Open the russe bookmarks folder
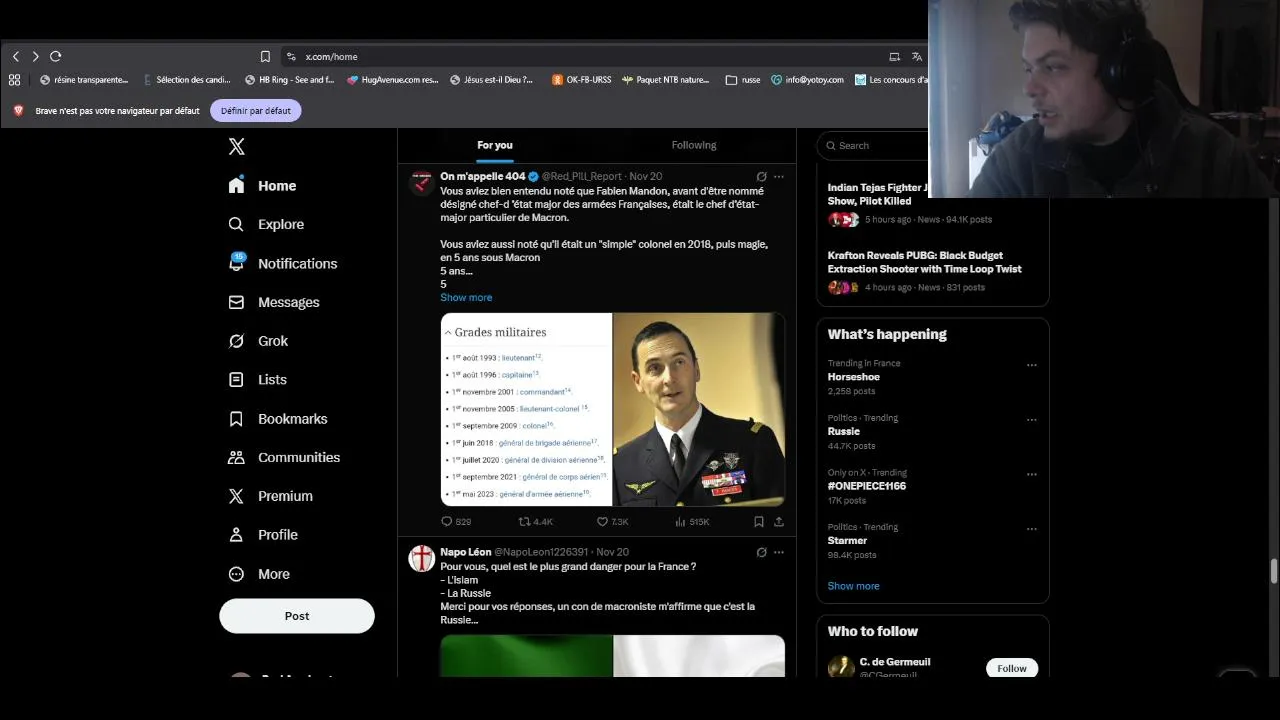Viewport: 1280px width, 720px height. click(x=743, y=80)
